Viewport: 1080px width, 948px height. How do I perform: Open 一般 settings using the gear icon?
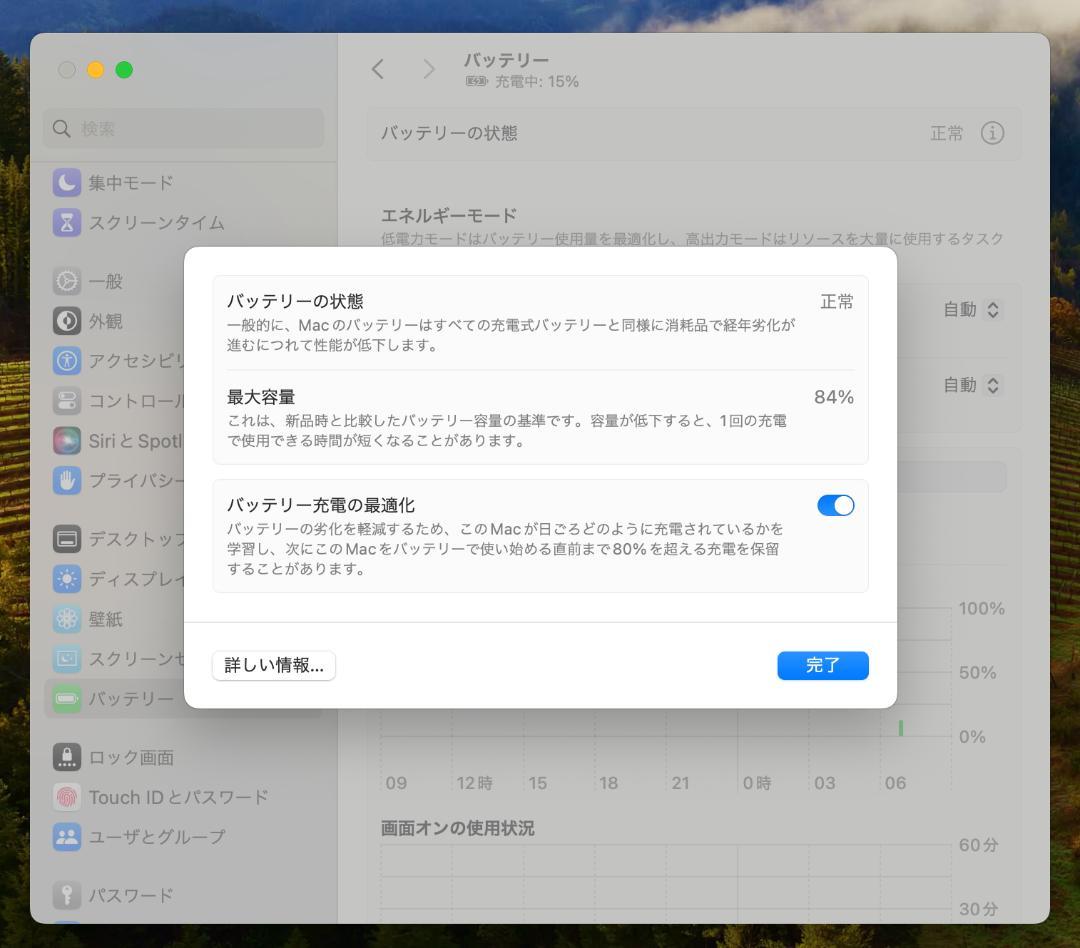66,281
